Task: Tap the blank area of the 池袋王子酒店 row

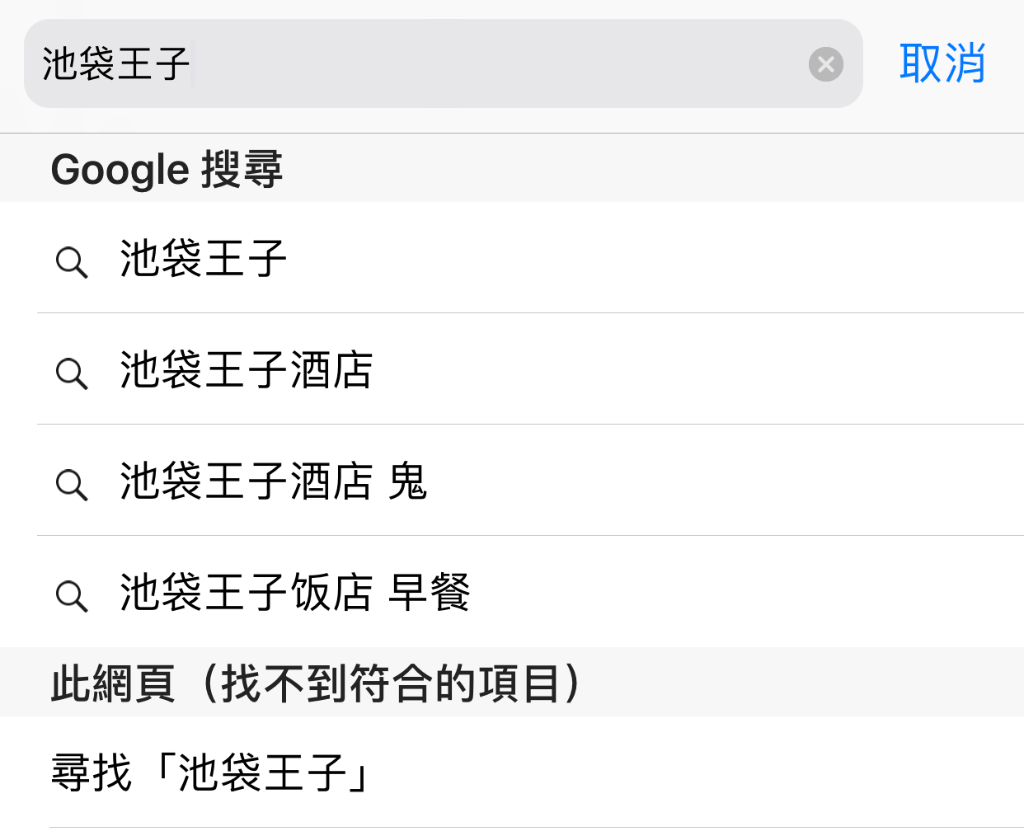Action: [x=699, y=370]
